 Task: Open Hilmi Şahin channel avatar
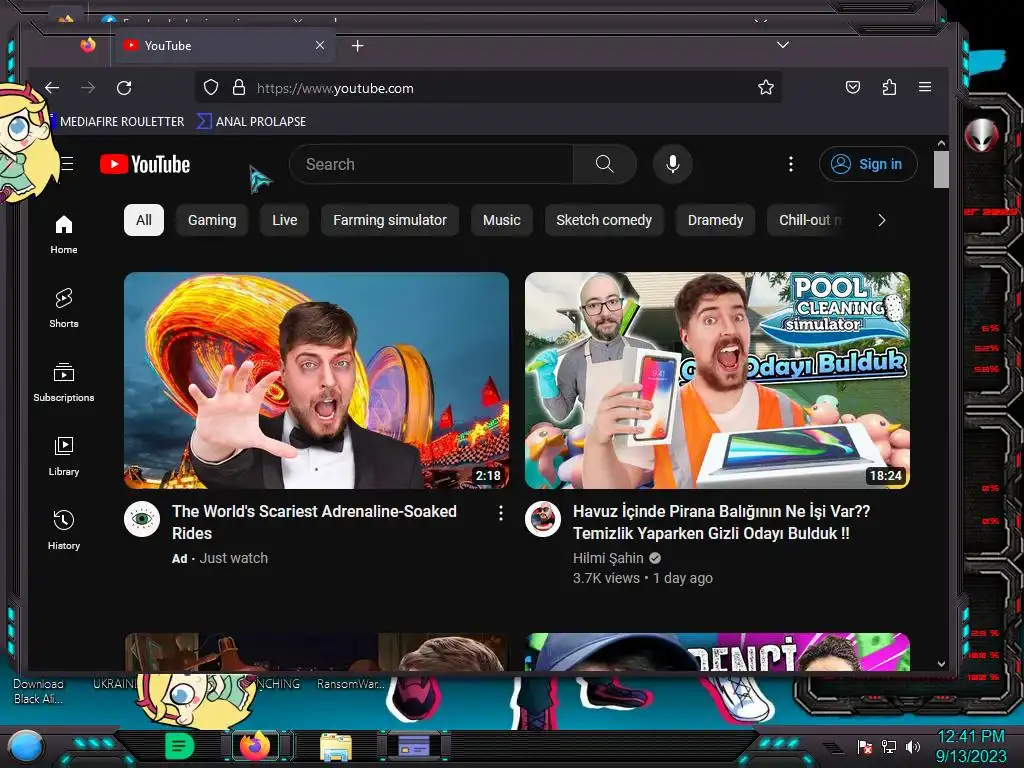coord(543,519)
